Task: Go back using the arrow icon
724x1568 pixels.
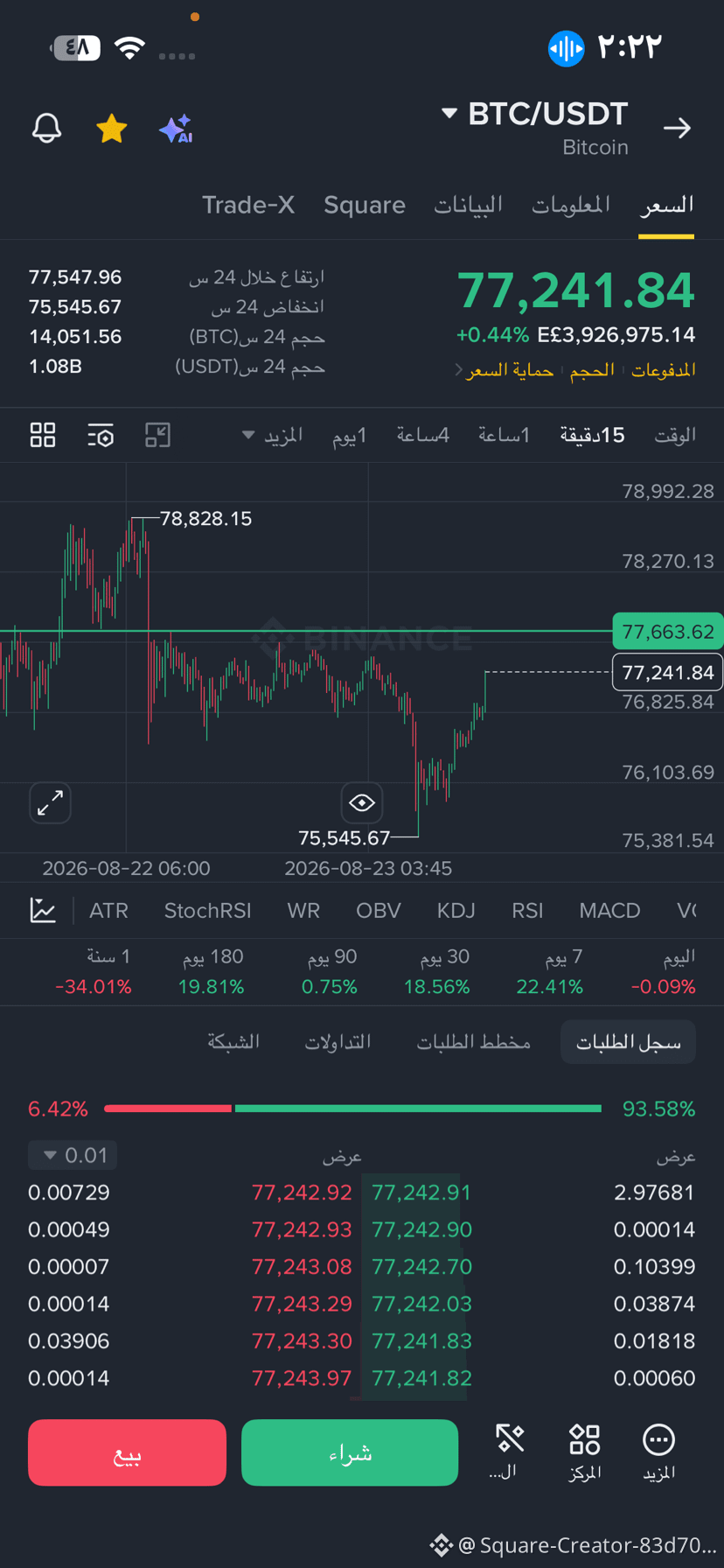Action: [677, 129]
